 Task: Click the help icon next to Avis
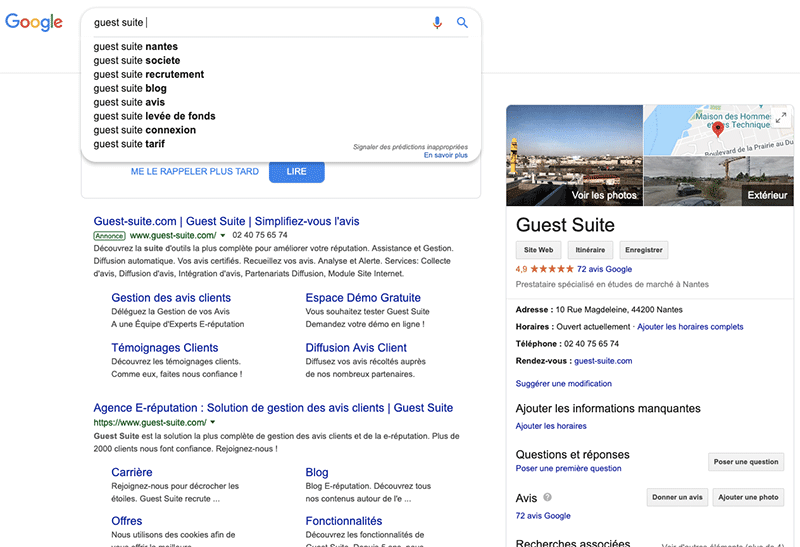tap(547, 497)
